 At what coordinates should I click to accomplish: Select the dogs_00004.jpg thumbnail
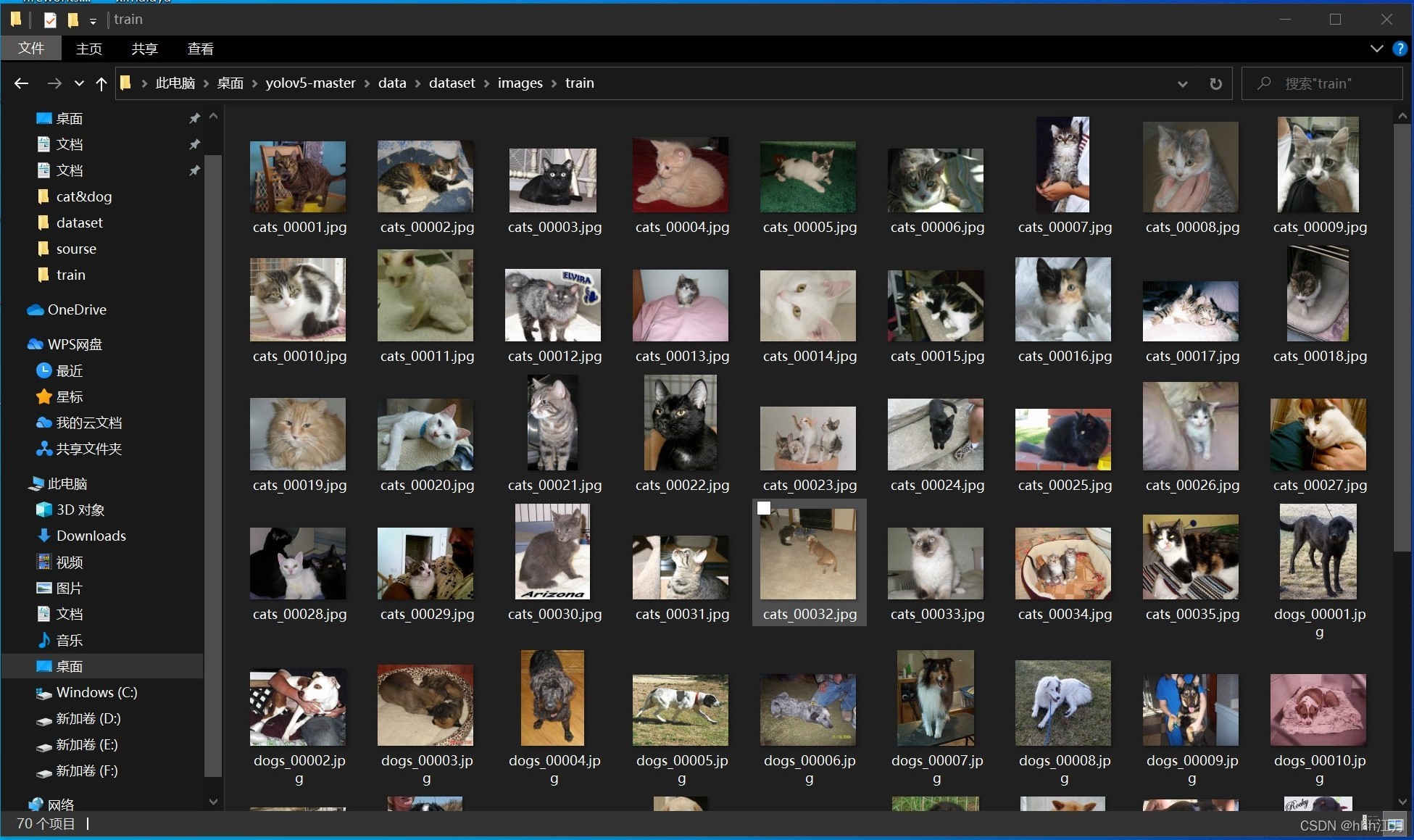[552, 698]
